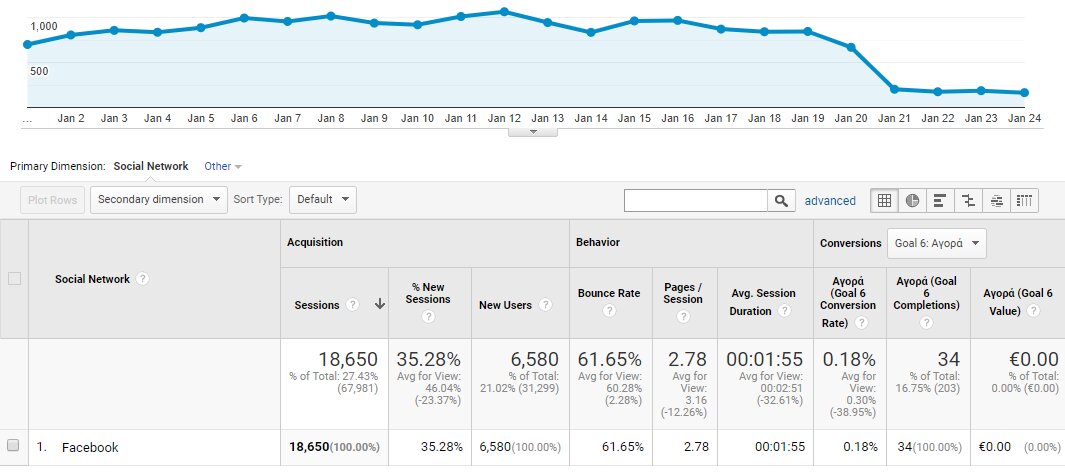The height and width of the screenshot is (472, 1065).
Task: Open the Secondary dimension dropdown
Action: 159,199
